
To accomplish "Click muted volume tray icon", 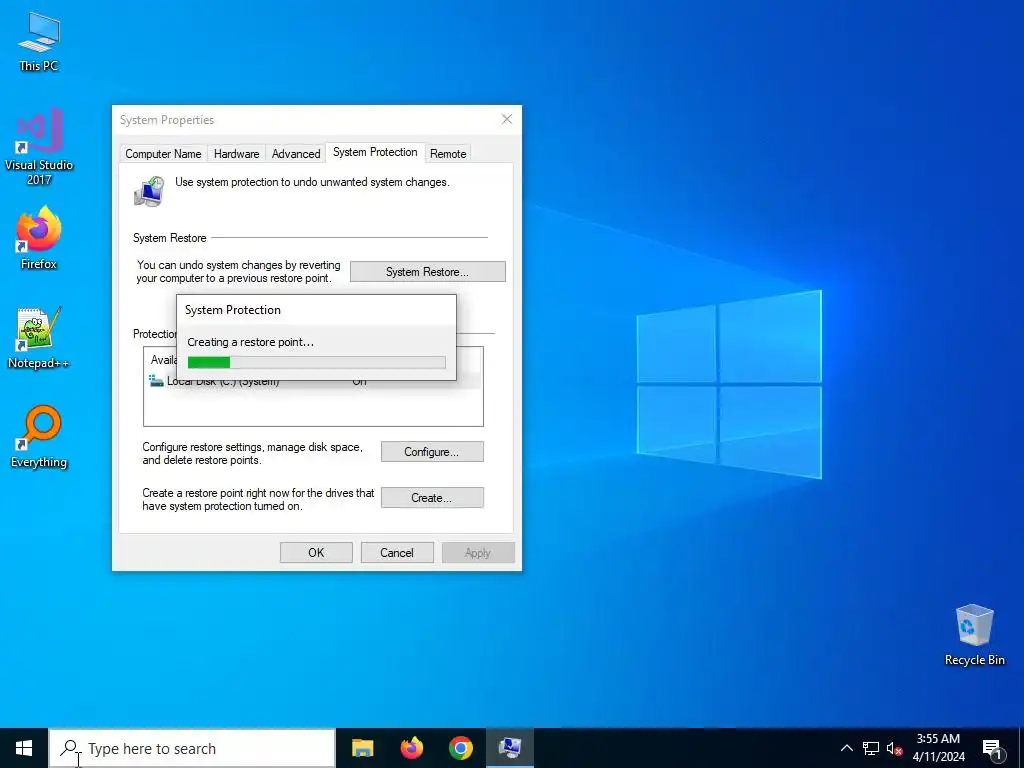I will click(894, 748).
